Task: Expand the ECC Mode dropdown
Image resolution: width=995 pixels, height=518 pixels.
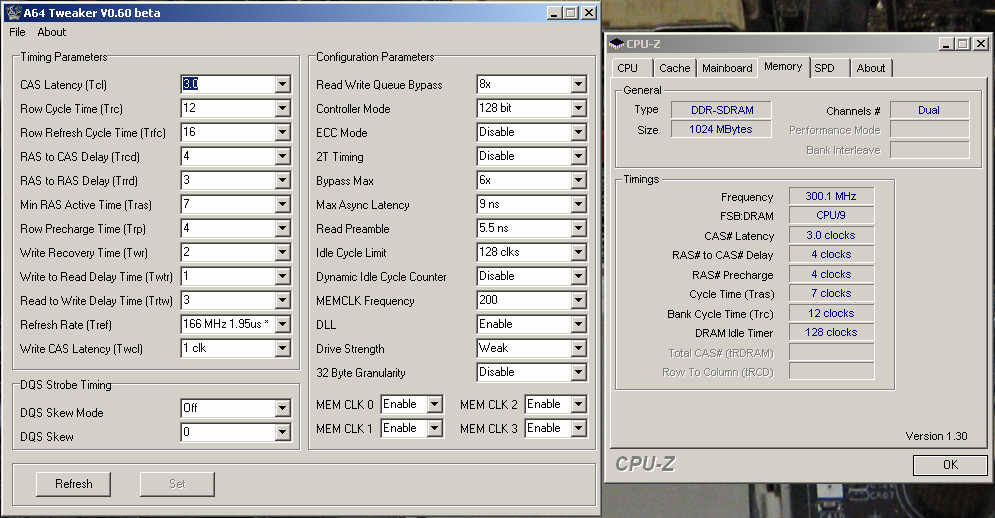Action: click(x=578, y=133)
